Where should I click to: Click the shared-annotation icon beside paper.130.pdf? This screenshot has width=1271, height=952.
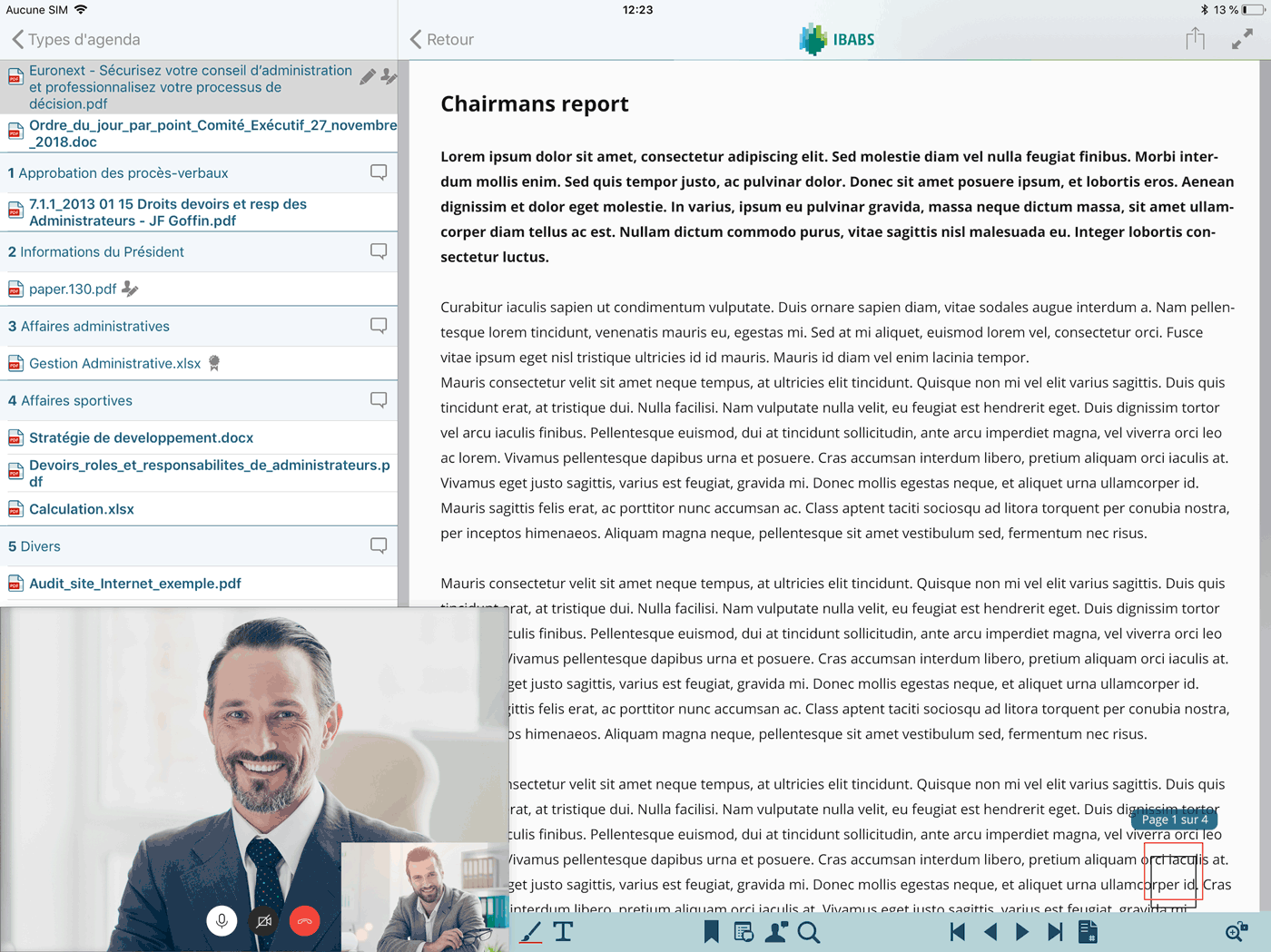point(131,289)
